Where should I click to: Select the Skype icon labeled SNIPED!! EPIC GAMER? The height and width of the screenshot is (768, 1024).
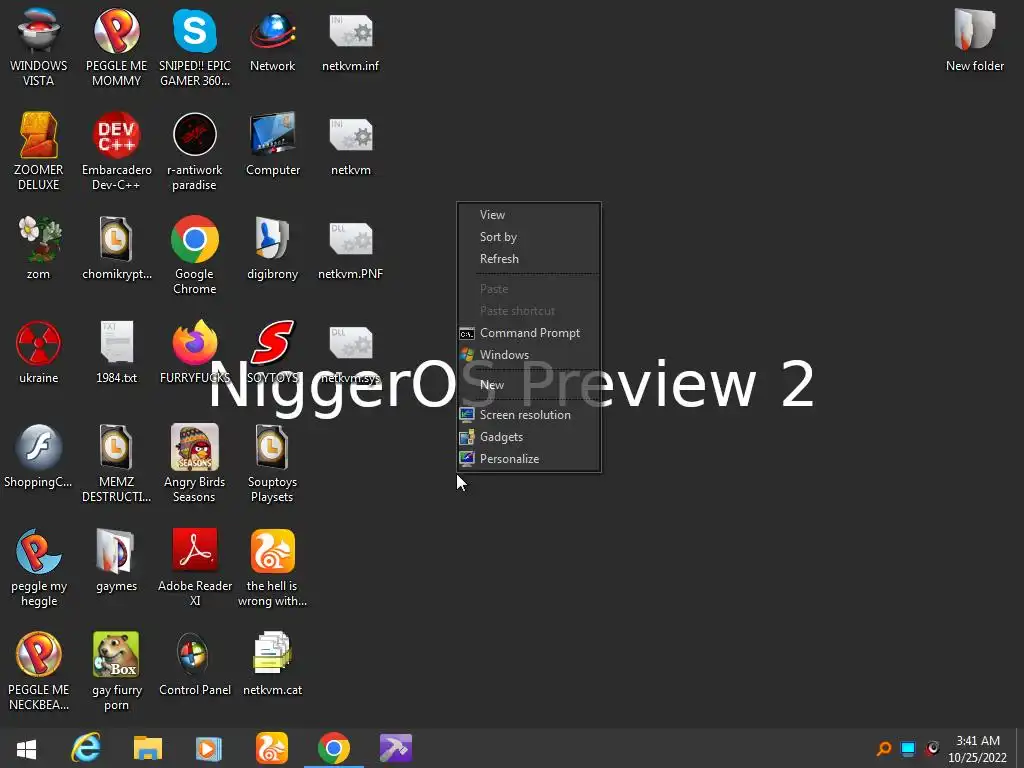click(x=195, y=47)
